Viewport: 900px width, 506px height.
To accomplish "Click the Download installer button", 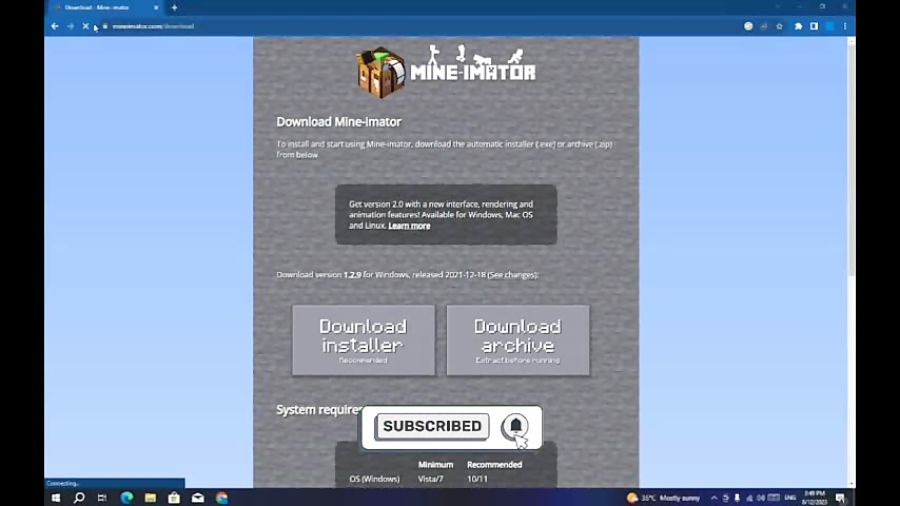I will (363, 340).
